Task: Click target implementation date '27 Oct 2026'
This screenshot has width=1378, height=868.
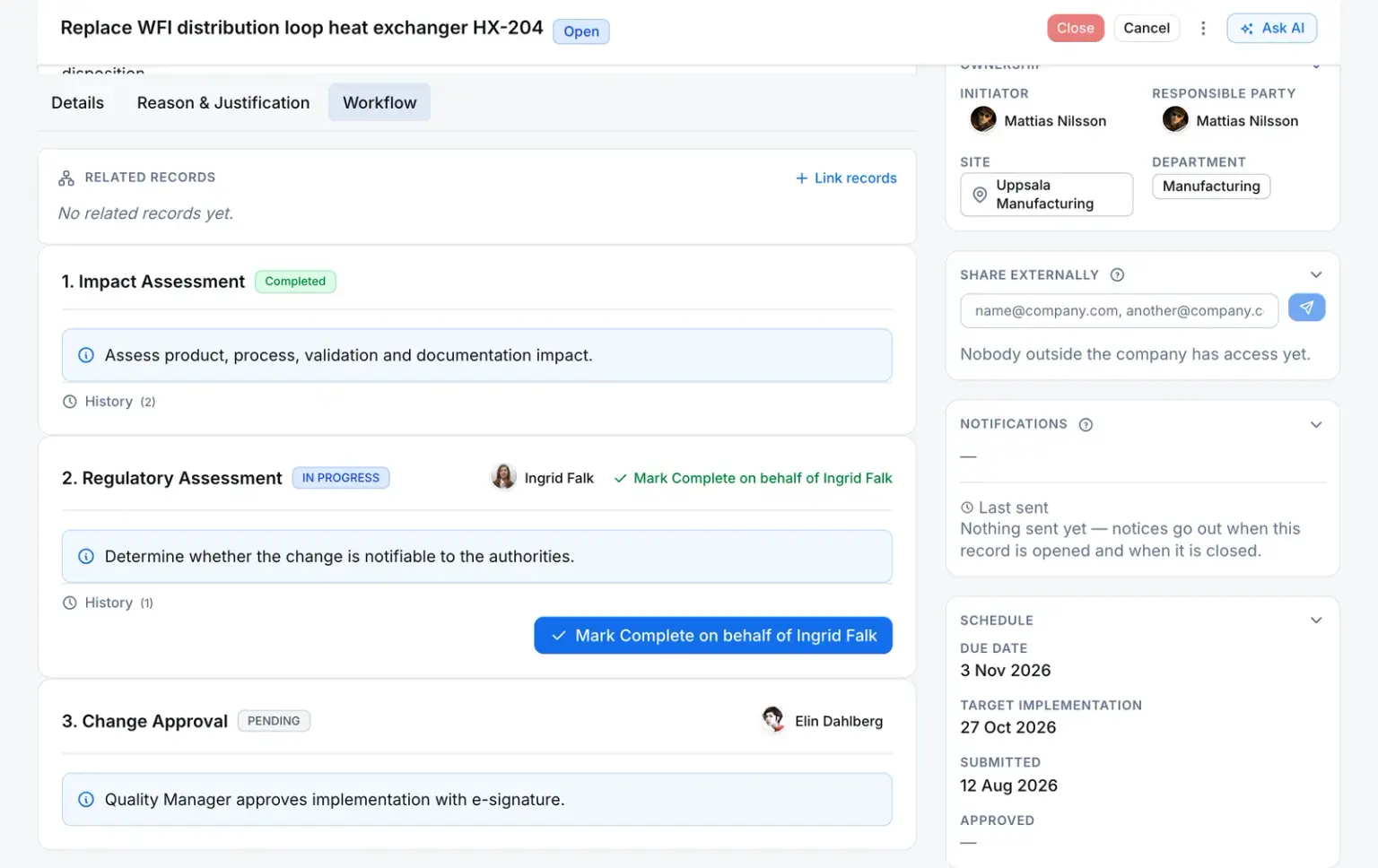Action: coord(1008,728)
